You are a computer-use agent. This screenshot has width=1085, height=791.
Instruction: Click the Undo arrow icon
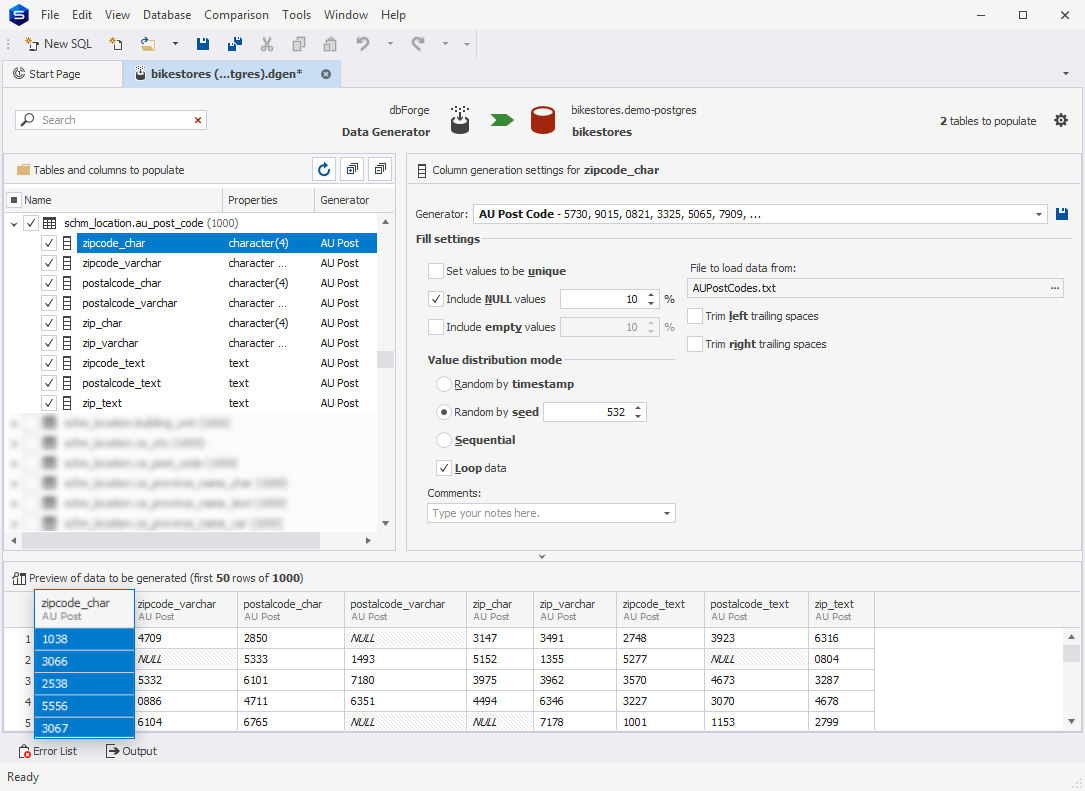click(363, 44)
